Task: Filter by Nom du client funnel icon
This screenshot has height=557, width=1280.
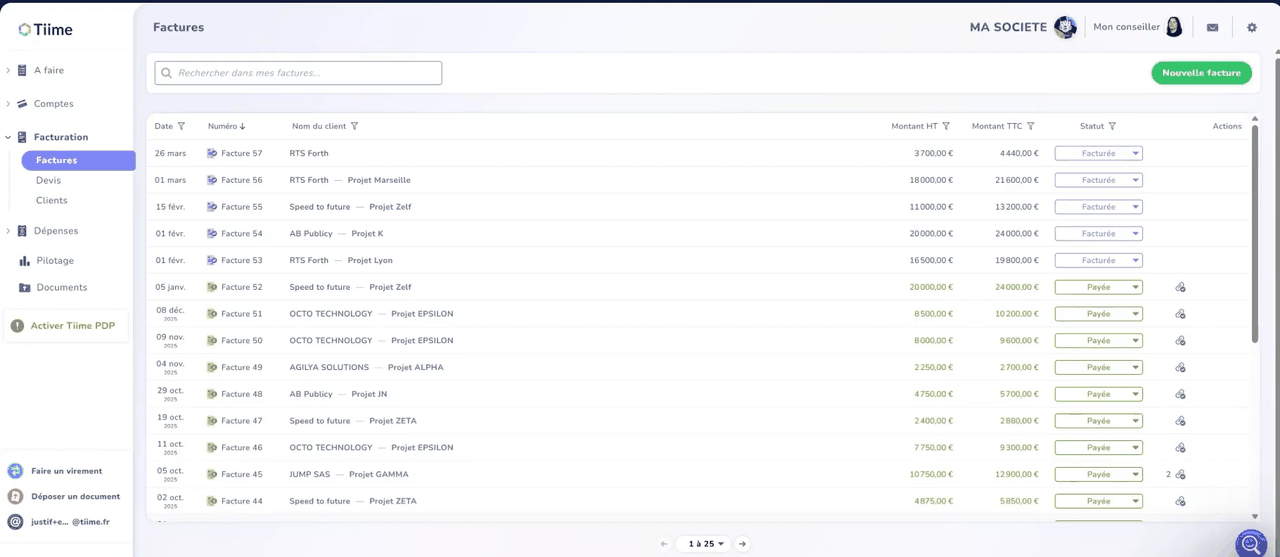Action: tap(354, 126)
